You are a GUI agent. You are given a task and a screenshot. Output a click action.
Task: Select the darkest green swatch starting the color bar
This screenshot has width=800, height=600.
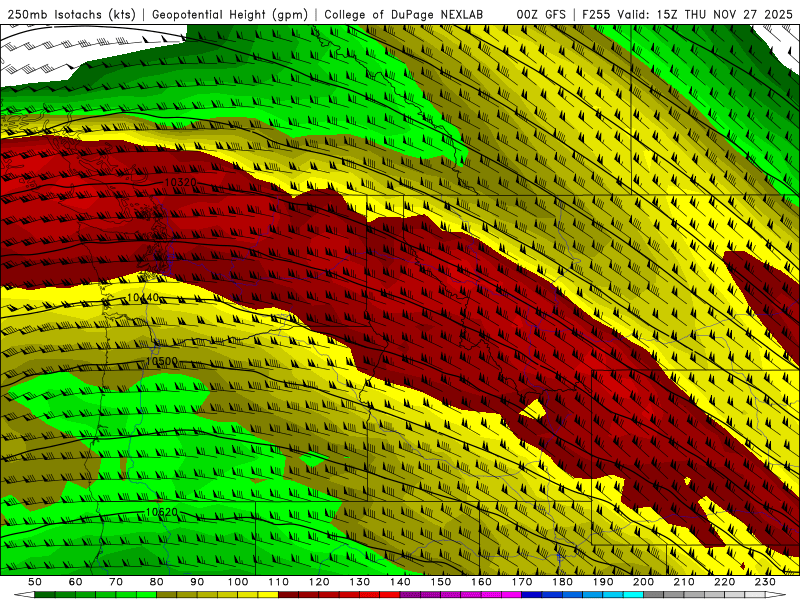(45, 595)
